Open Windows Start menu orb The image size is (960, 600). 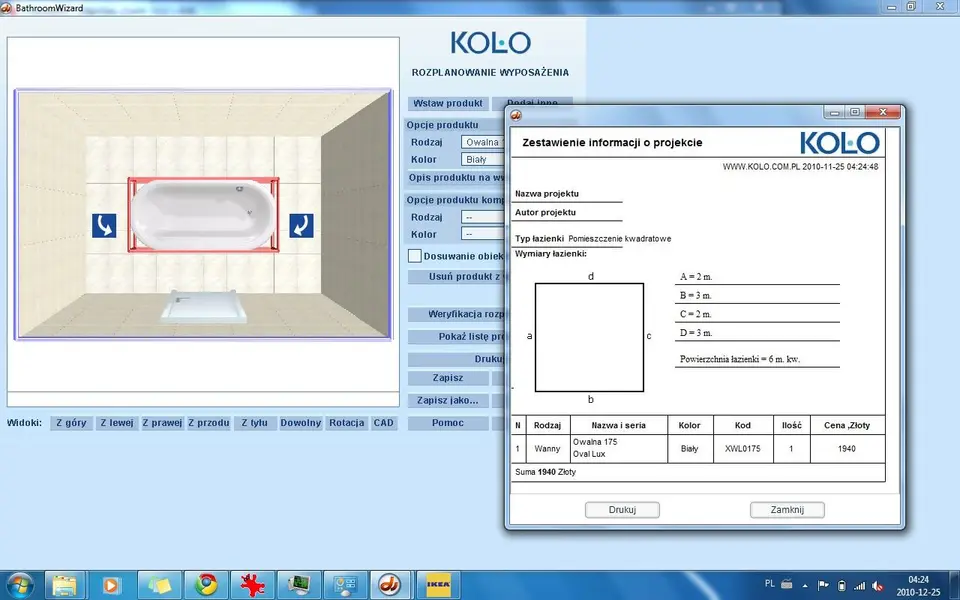(20, 585)
